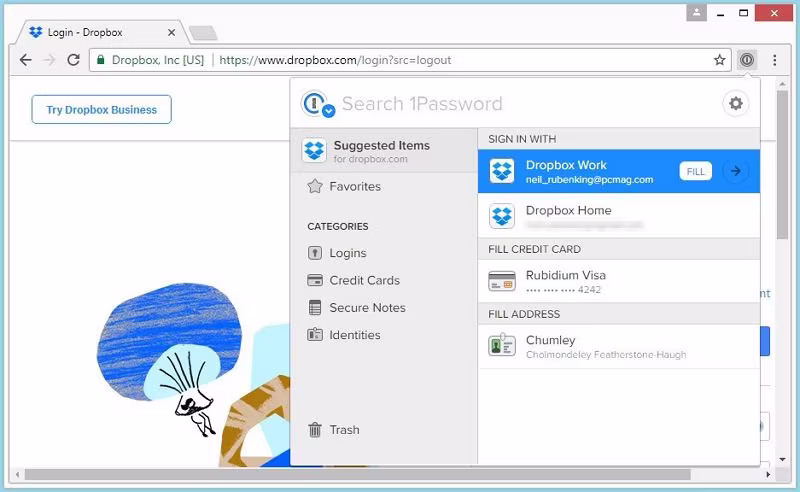Click the Credit Cards card icon
The width and height of the screenshot is (800, 492).
click(x=315, y=280)
